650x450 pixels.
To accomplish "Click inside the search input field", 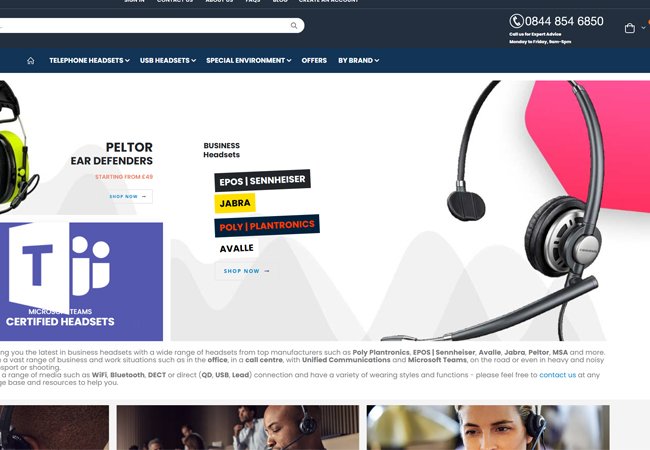I will tap(145, 26).
